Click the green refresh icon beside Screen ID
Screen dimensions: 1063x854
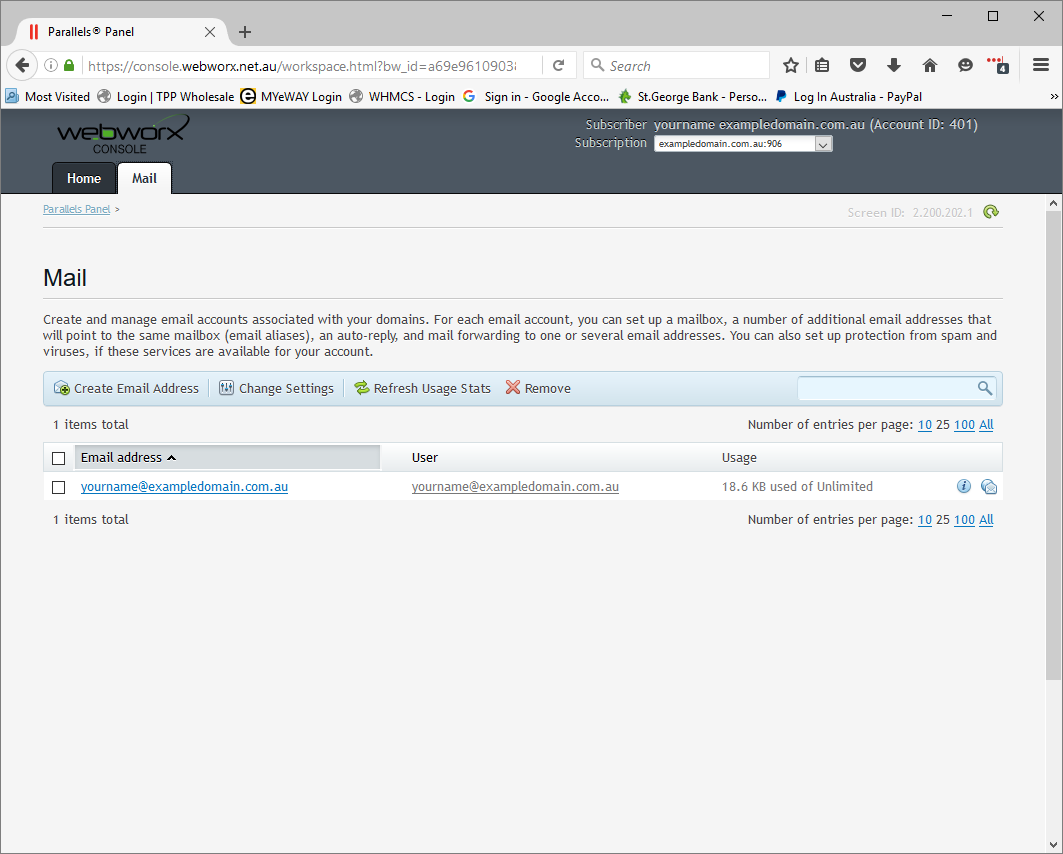pyautogui.click(x=990, y=212)
